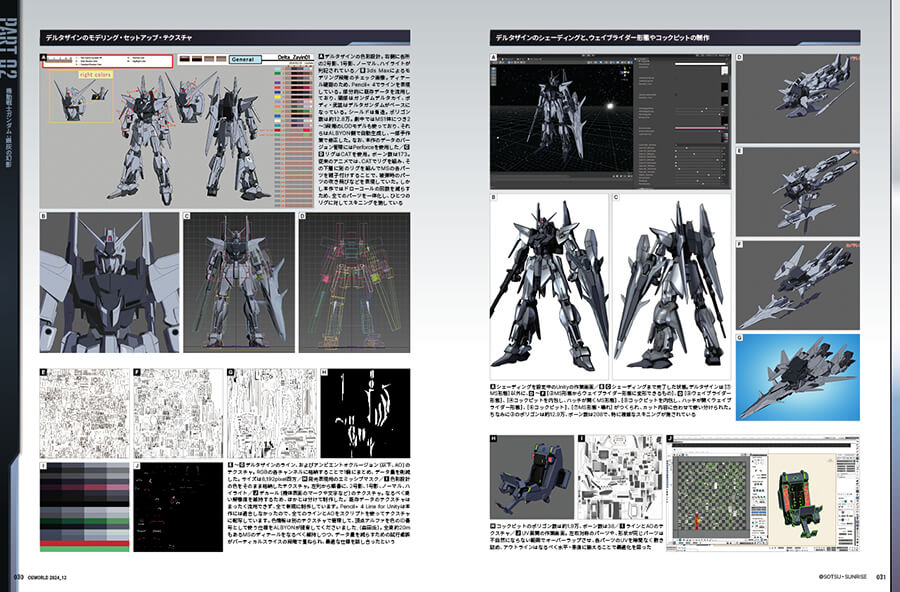The image size is (900, 592).
Task: Click the Delta Zayin01 title text
Action: (x=293, y=56)
